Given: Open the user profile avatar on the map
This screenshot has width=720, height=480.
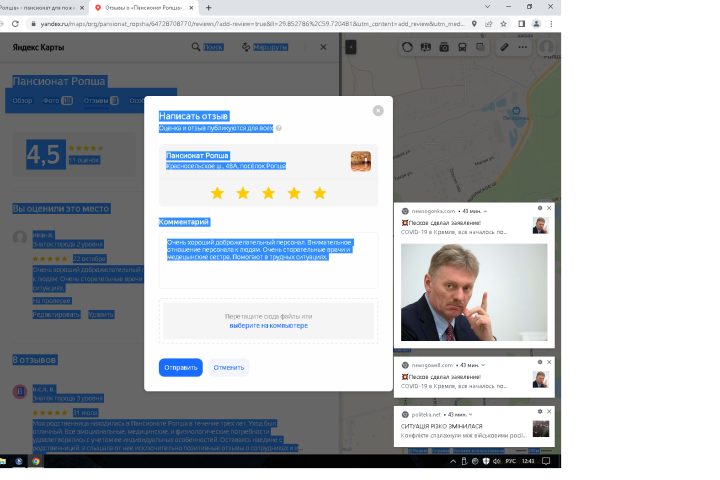Looking at the screenshot, I should (x=546, y=47).
